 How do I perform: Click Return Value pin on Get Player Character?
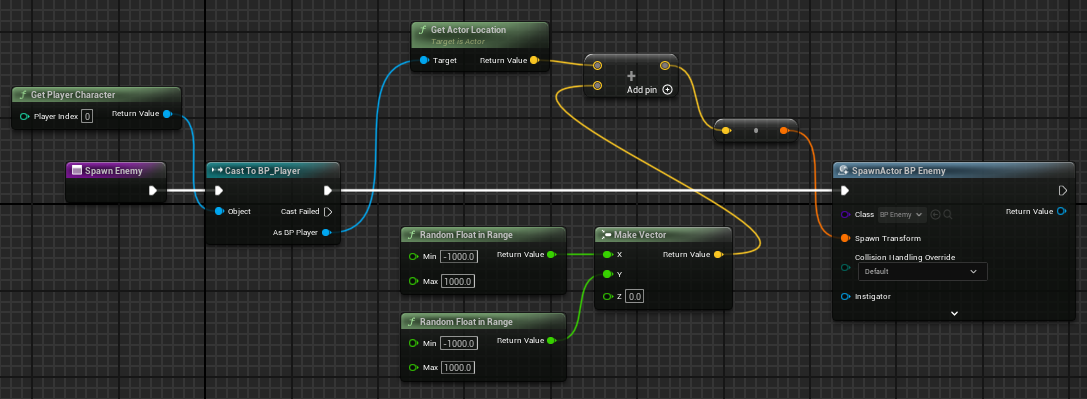coord(167,114)
